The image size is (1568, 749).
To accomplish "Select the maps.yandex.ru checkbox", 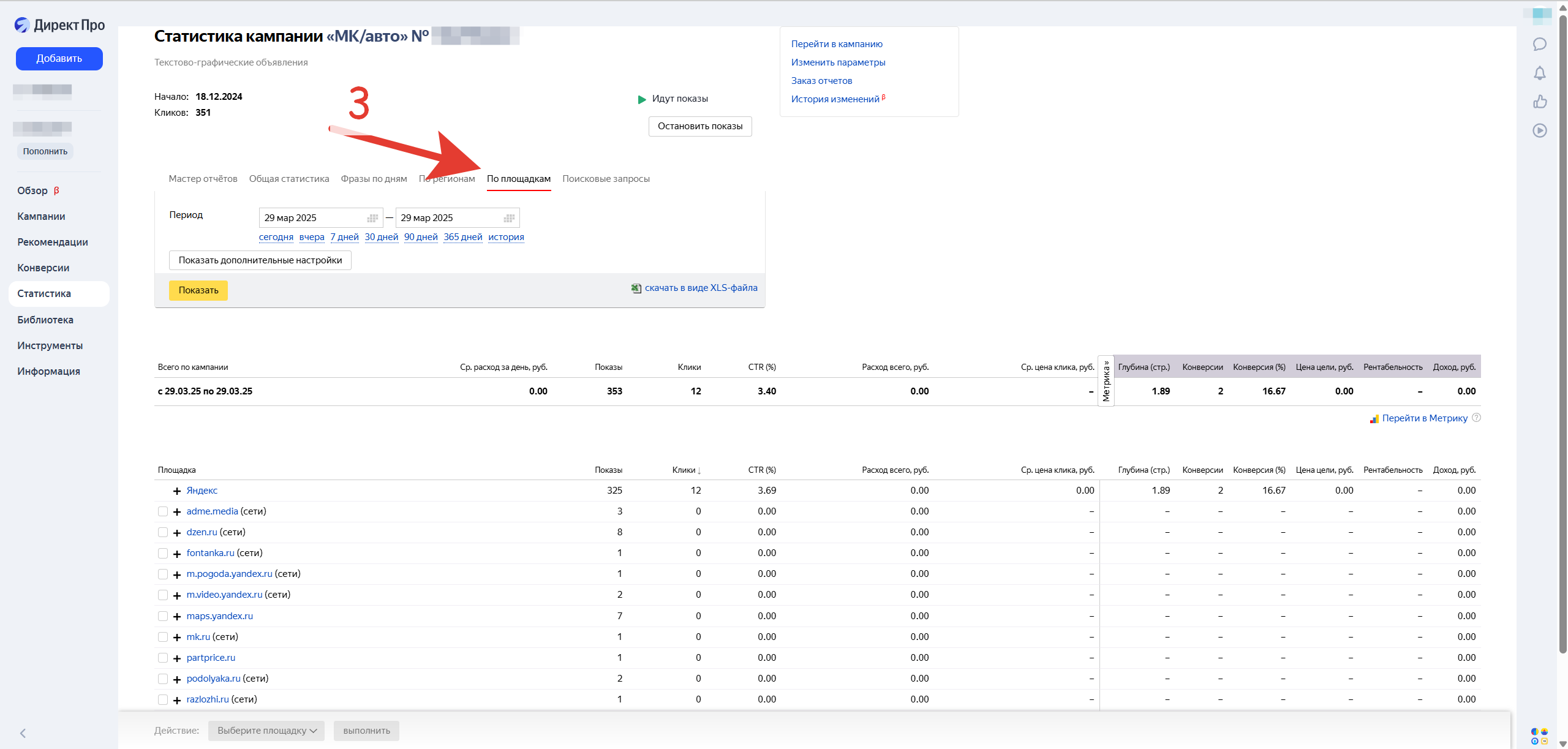I will 163,616.
